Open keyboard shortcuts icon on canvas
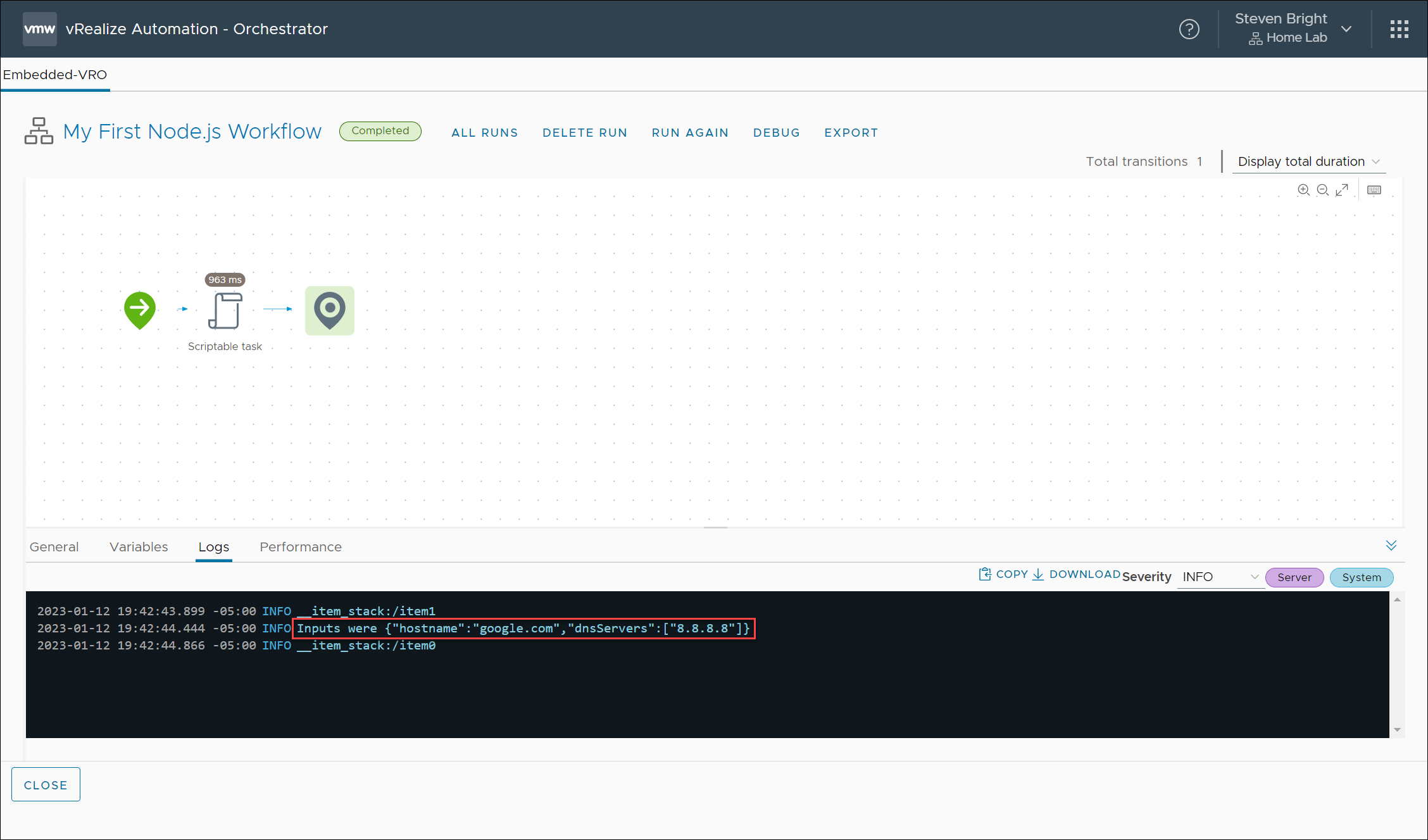Image resolution: width=1428 pixels, height=840 pixels. 1374,190
